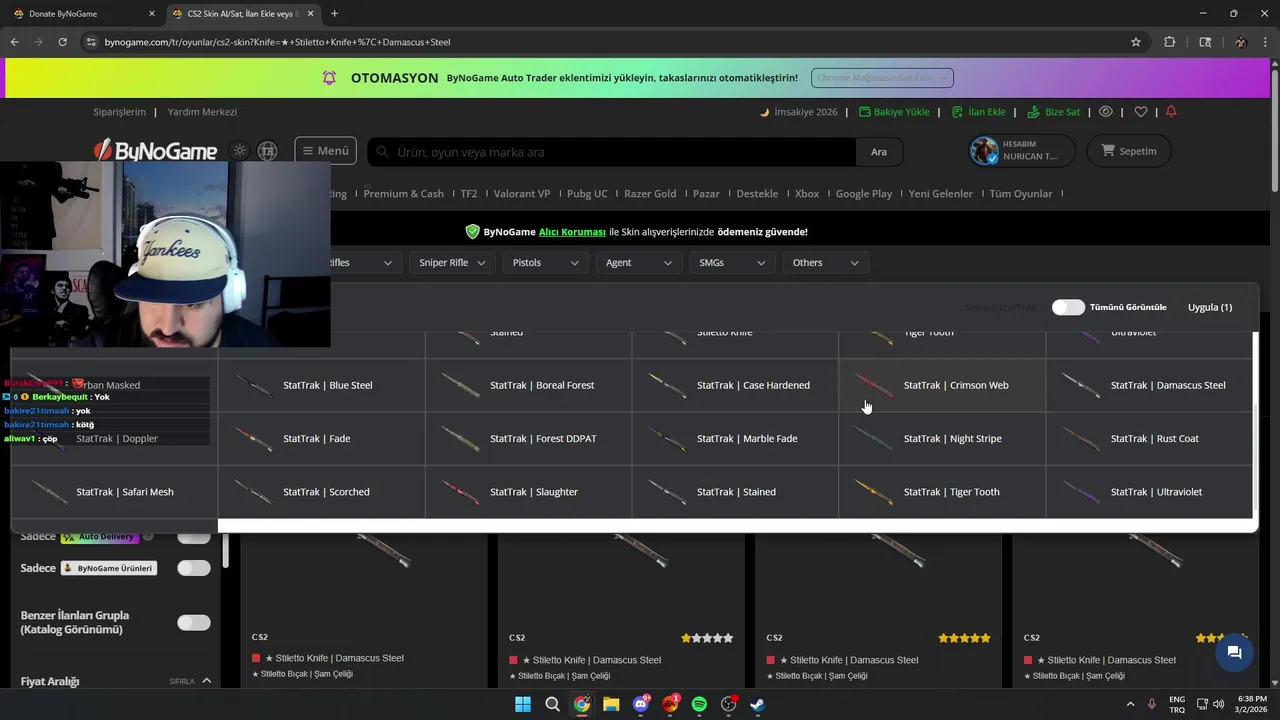
Task: Open the TR language selector icon
Action: (x=267, y=151)
